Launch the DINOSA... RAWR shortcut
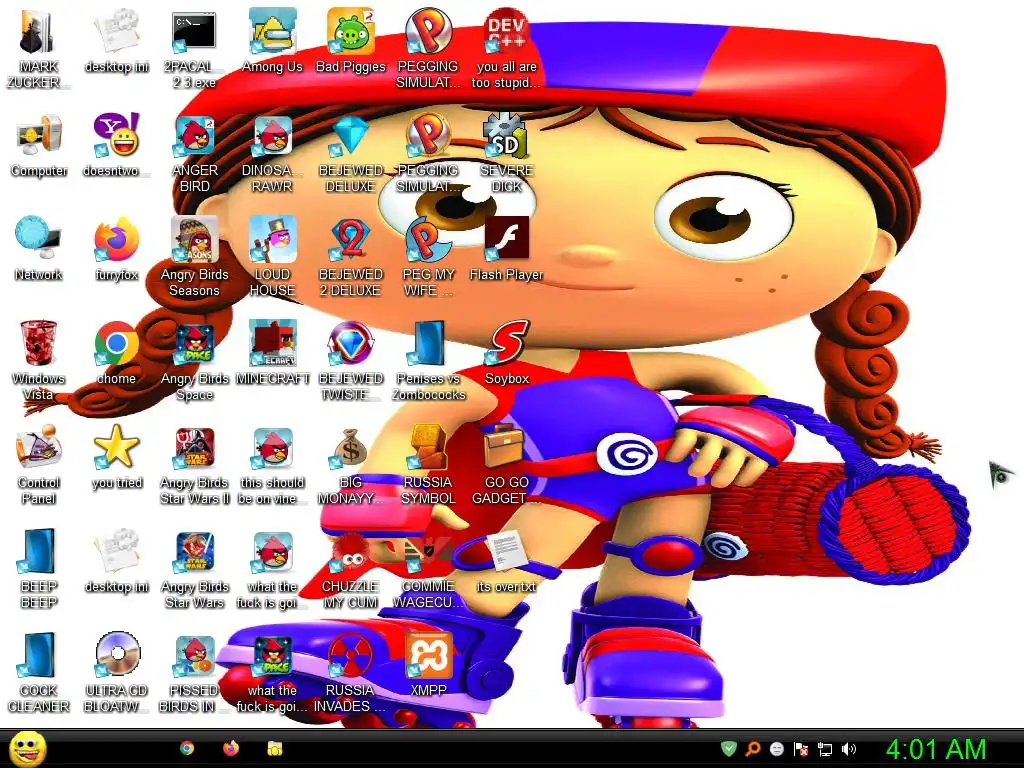The width and height of the screenshot is (1024, 768). coord(272,153)
